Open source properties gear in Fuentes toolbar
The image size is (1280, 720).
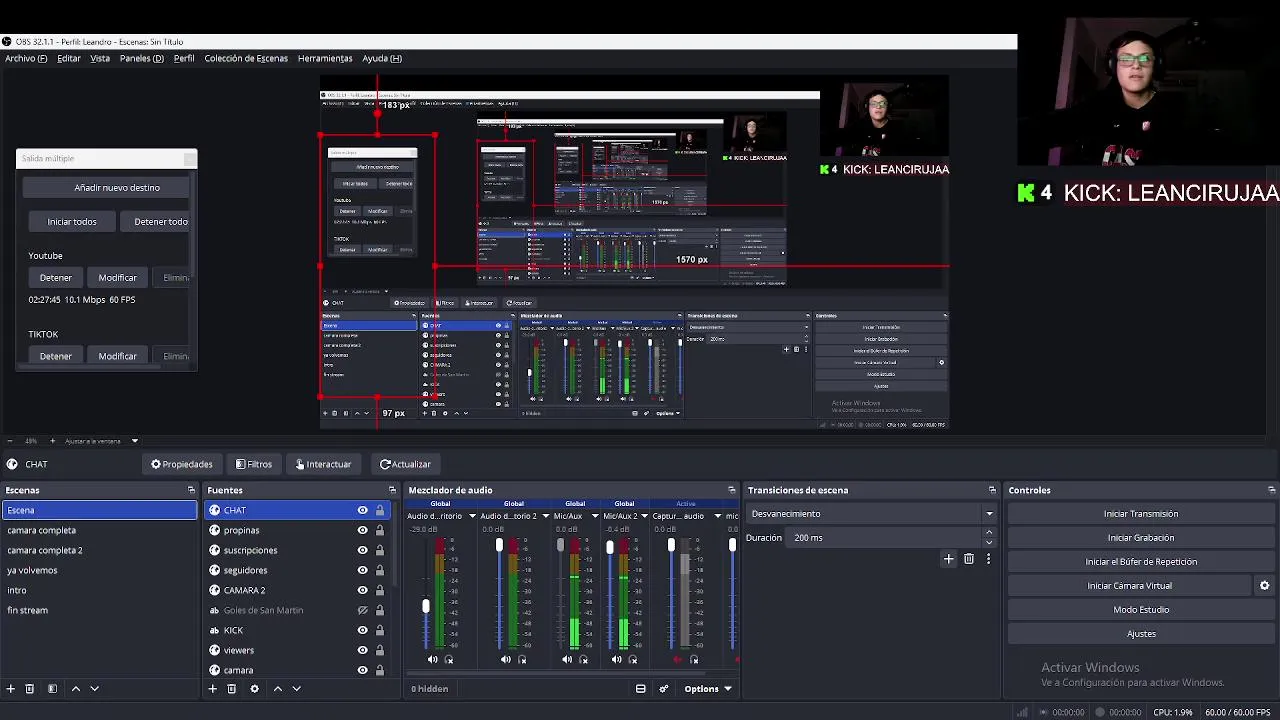254,688
